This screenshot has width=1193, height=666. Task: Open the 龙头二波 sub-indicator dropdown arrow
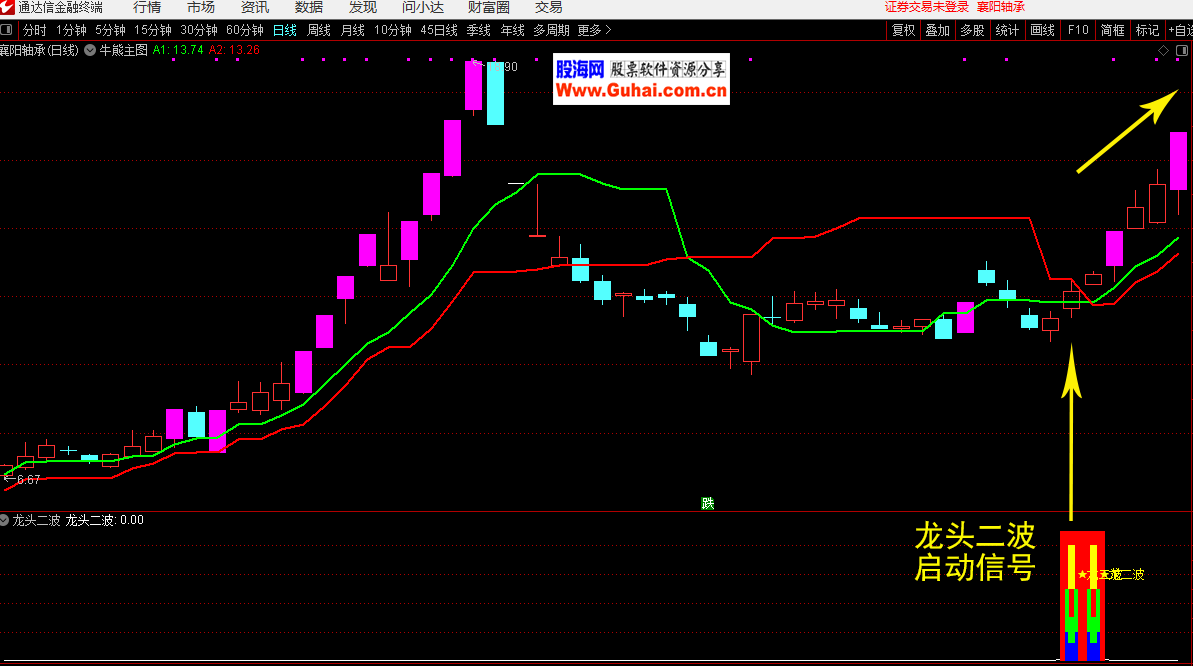(x=5, y=520)
